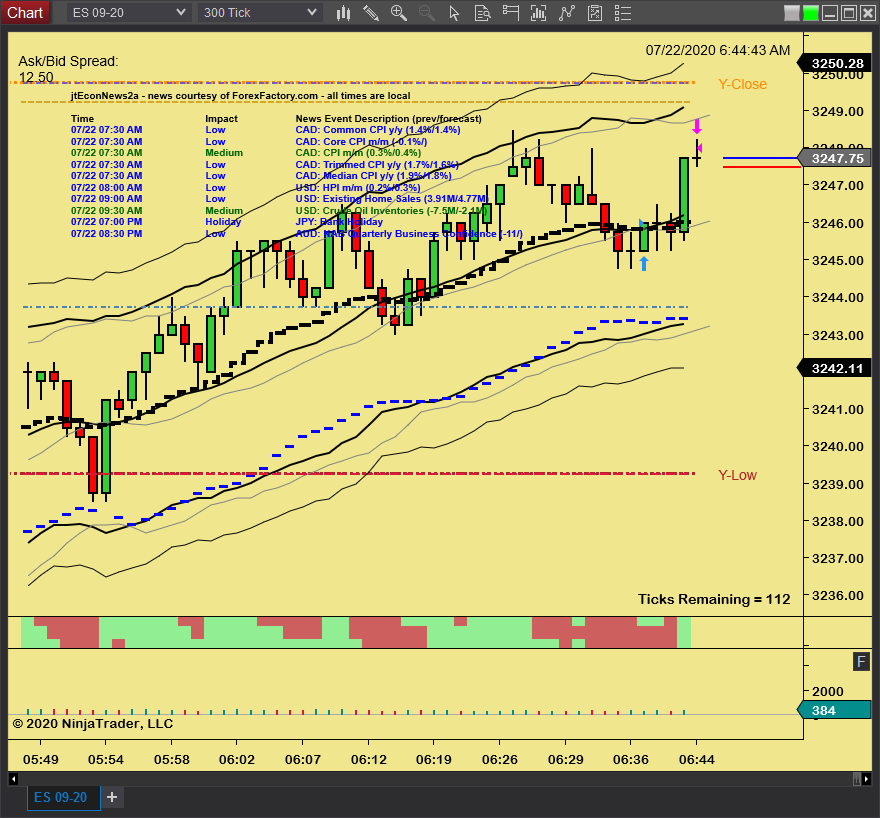Click the zoom out magnifier icon
The image size is (880, 818).
coord(427,13)
